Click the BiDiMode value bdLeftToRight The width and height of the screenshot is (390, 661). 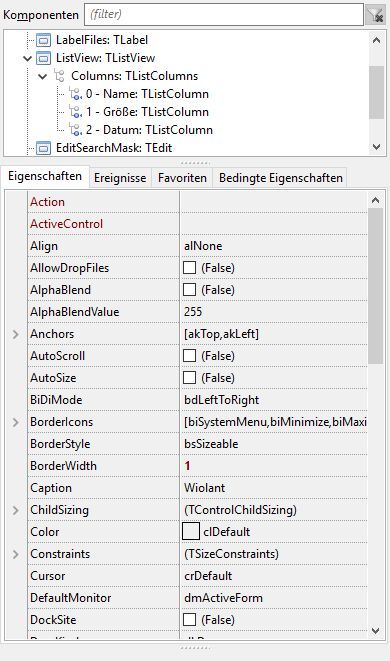point(221,400)
